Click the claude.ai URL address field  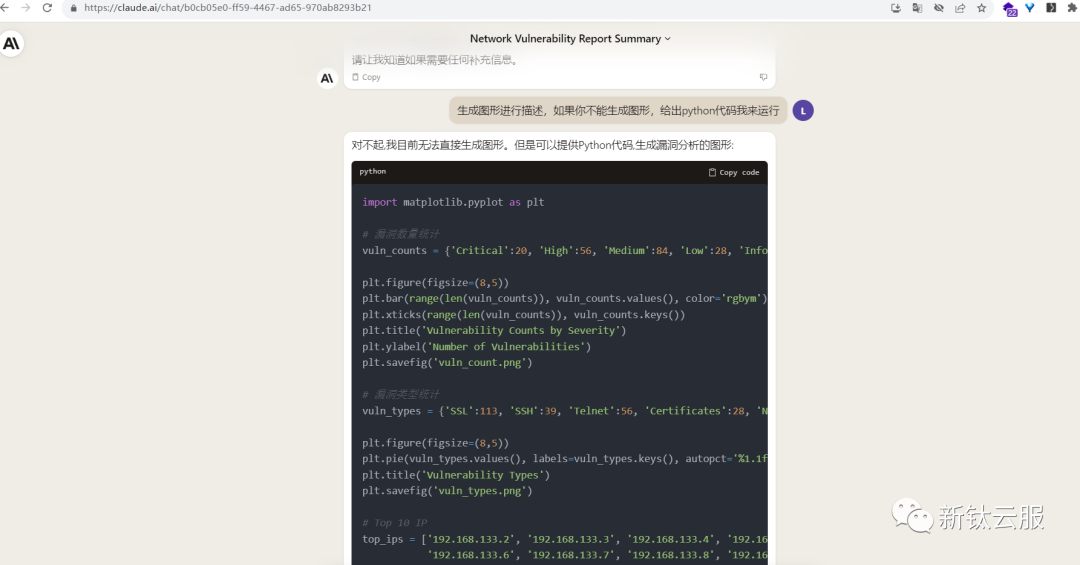click(400, 8)
